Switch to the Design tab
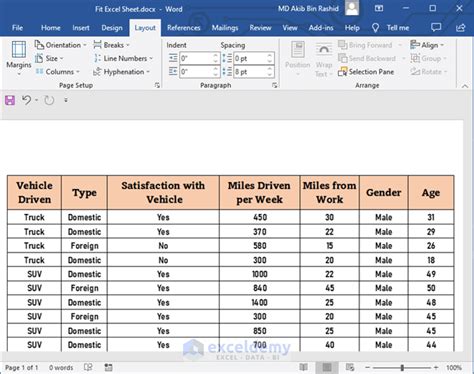The height and width of the screenshot is (374, 474). coord(112,28)
